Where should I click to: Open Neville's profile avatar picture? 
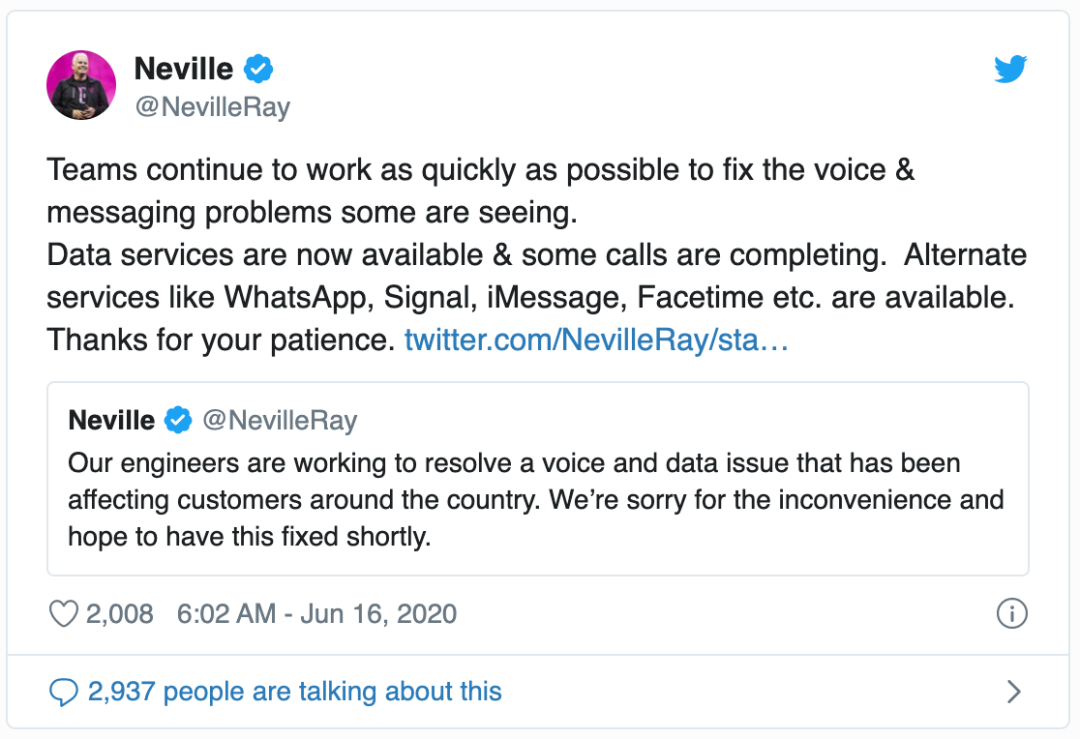pos(81,85)
